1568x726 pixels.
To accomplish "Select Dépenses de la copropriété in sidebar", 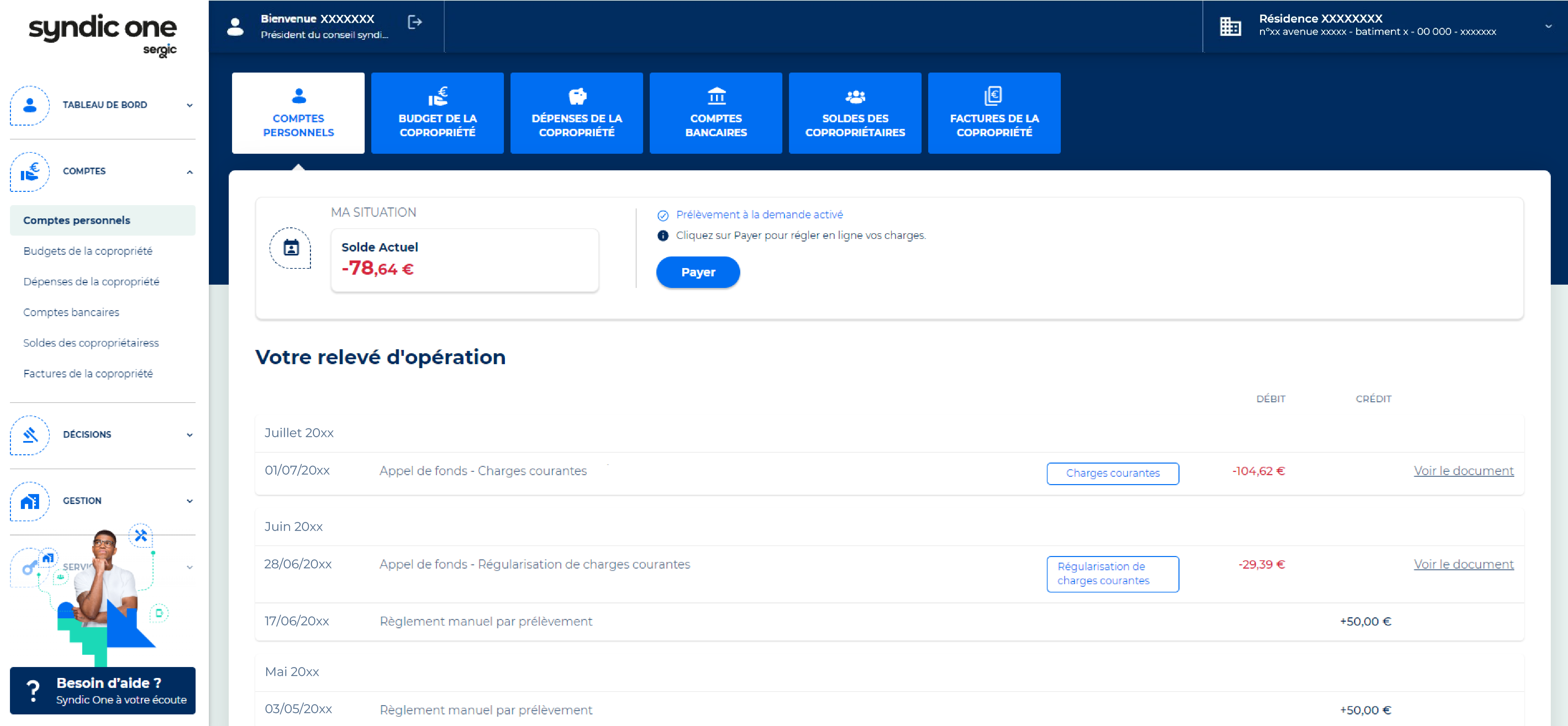I will (x=91, y=282).
